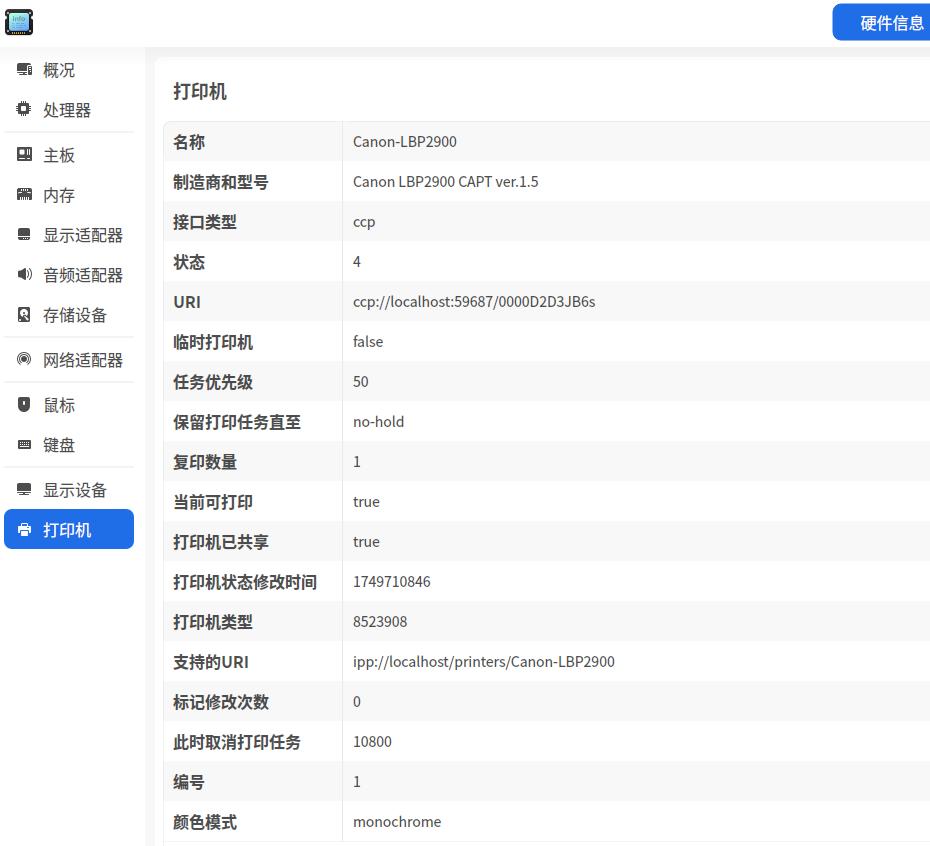The width and height of the screenshot is (930, 846).
Task: Click the 复印数量 value '1'
Action: (x=356, y=462)
